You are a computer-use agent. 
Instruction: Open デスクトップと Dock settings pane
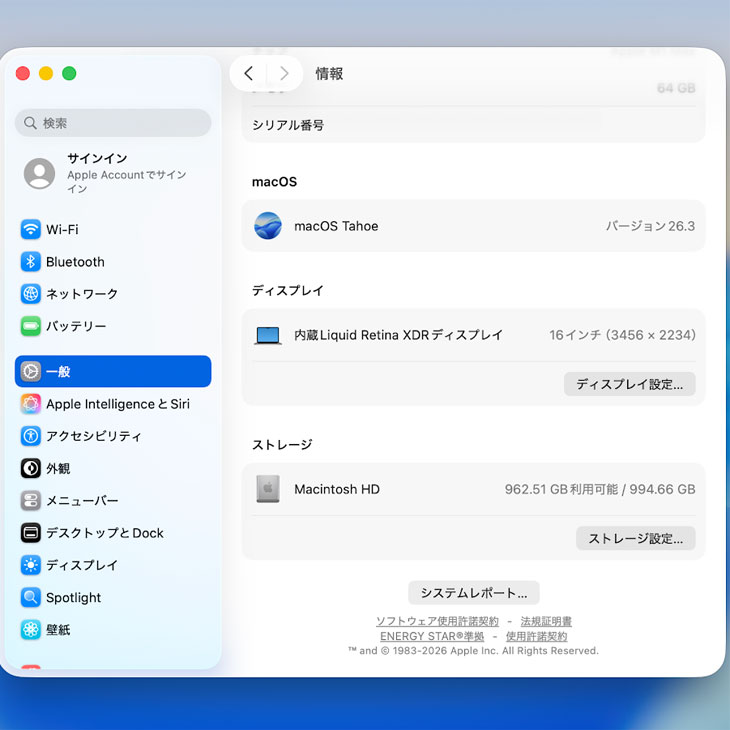tap(104, 533)
